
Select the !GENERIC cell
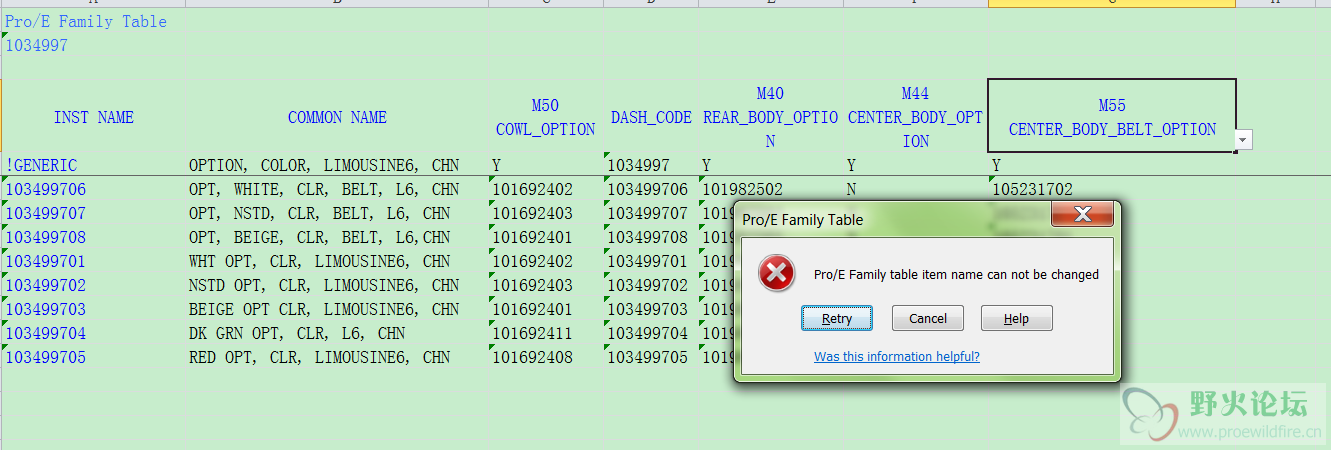(x=93, y=165)
